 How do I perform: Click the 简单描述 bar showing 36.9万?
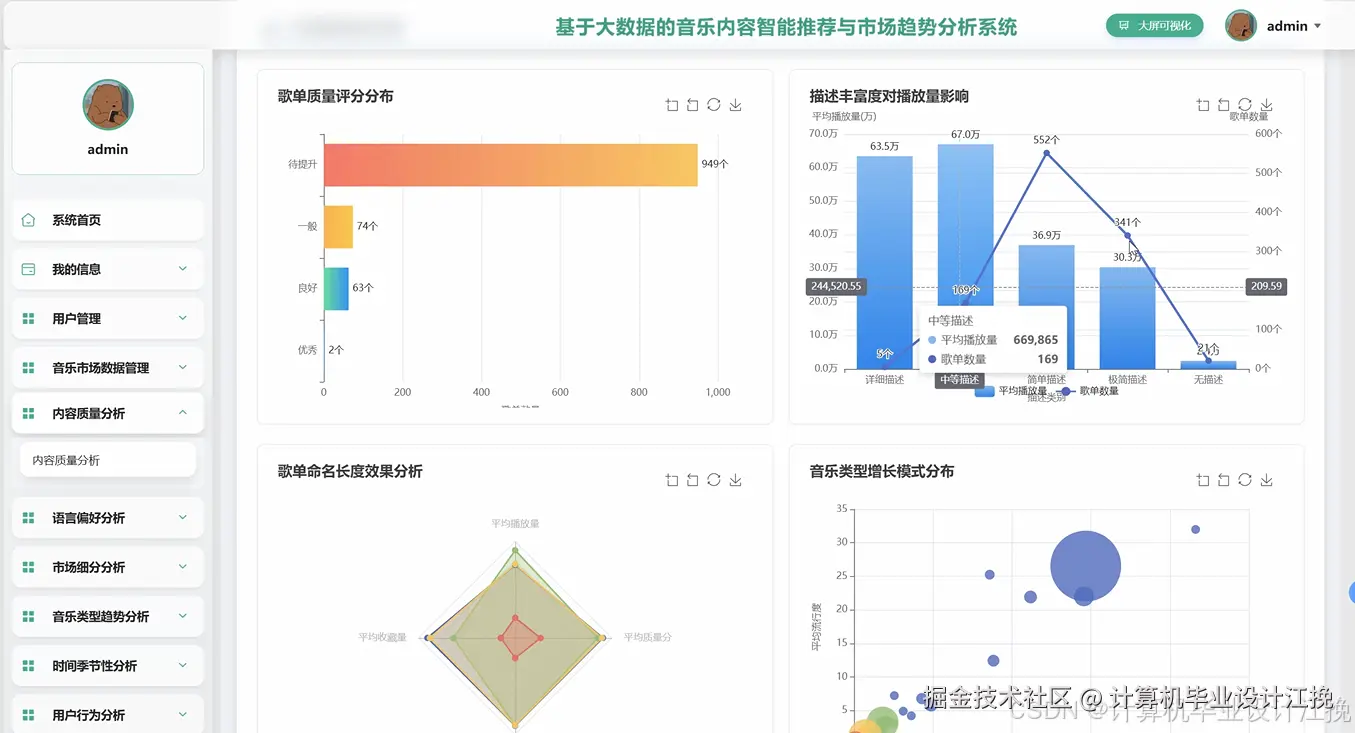1046,307
